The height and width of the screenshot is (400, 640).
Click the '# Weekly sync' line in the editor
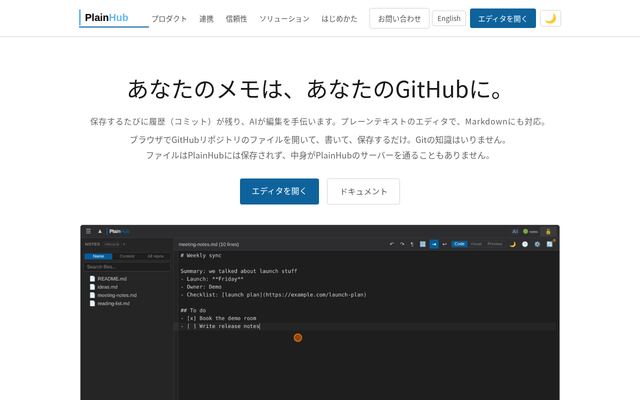click(x=201, y=256)
